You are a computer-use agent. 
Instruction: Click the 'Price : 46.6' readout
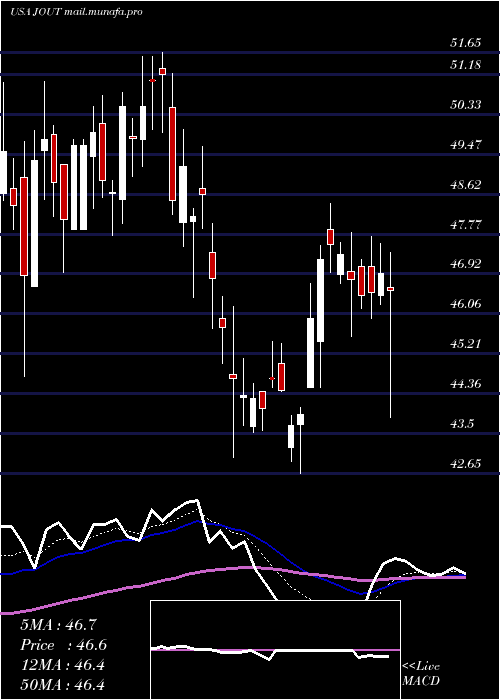[63, 645]
